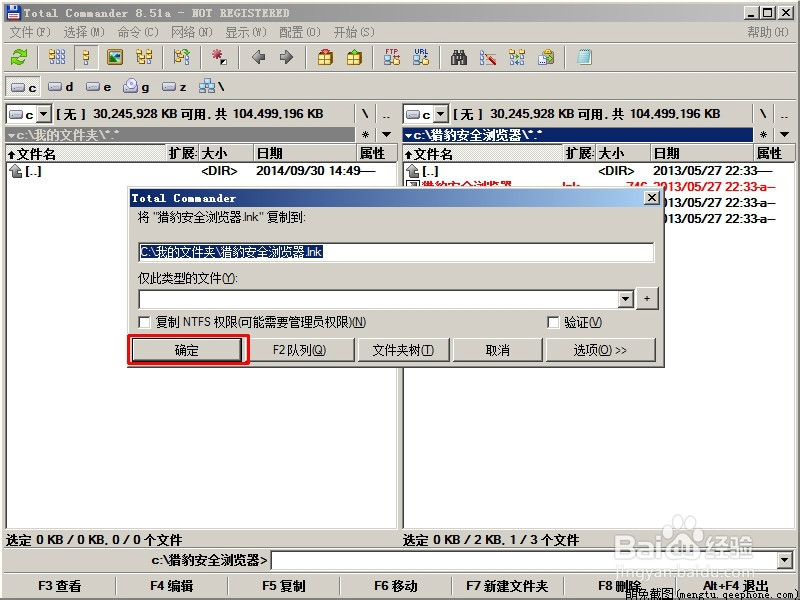Click the 文件夹树(T) button
The height and width of the screenshot is (600, 800).
(403, 350)
